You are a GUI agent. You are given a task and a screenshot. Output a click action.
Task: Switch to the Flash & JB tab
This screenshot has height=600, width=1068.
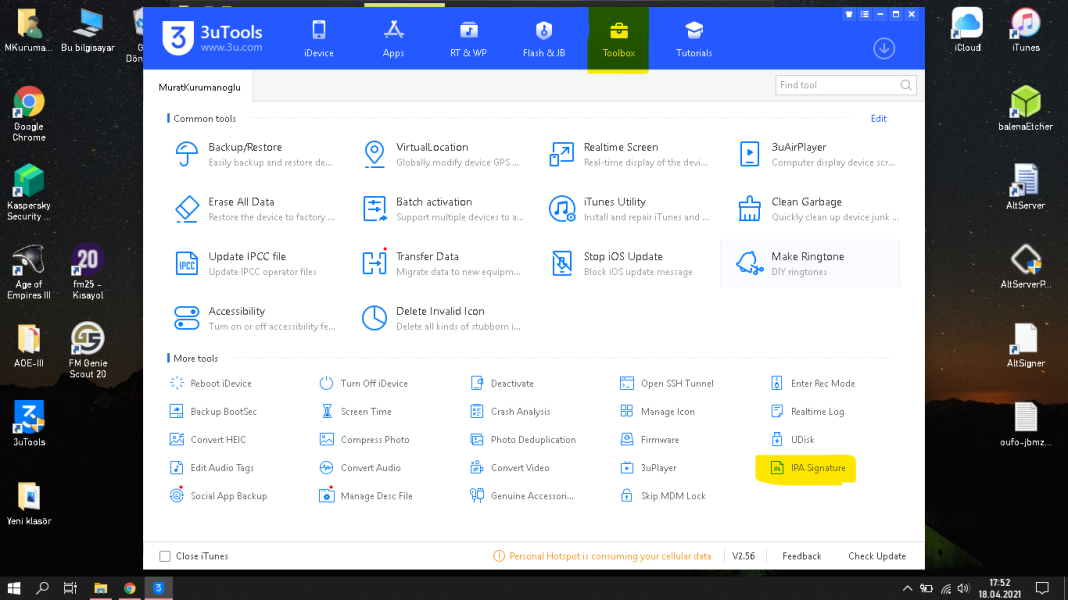[543, 39]
